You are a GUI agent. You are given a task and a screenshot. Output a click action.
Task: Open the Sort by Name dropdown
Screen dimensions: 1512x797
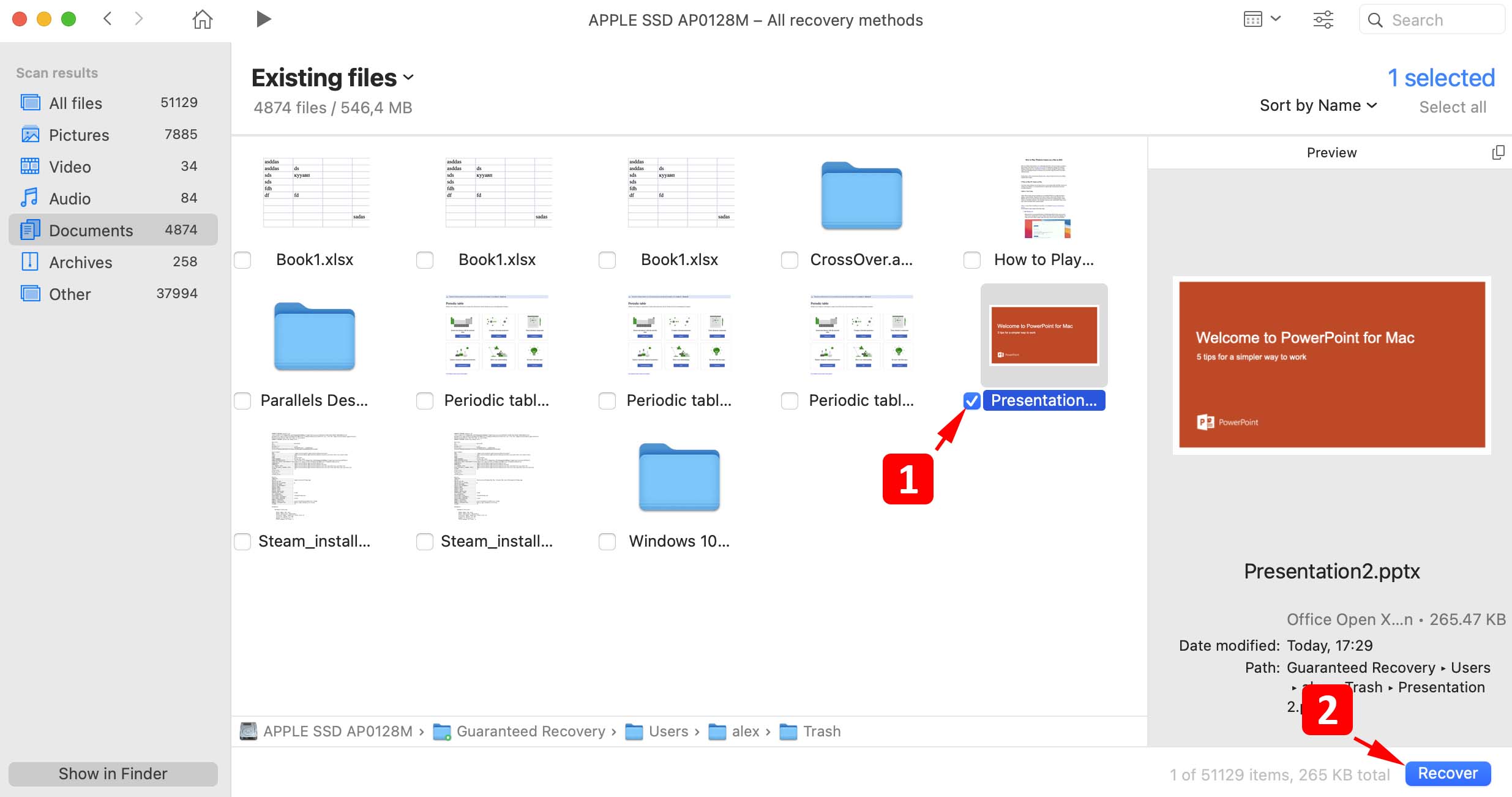point(1318,105)
